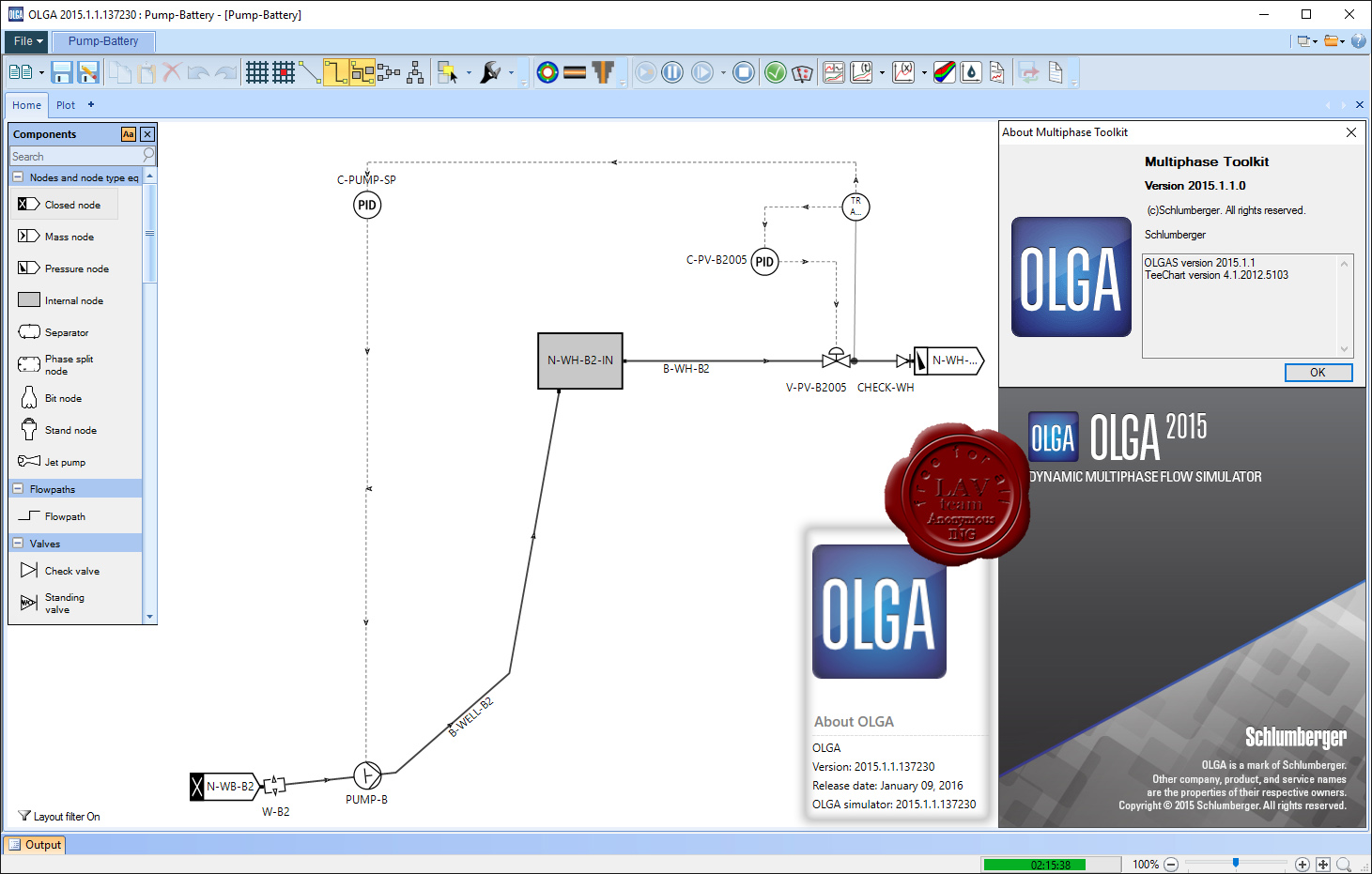The height and width of the screenshot is (874, 1372).
Task: Open the multi-chart plot icon
Action: pos(834,72)
